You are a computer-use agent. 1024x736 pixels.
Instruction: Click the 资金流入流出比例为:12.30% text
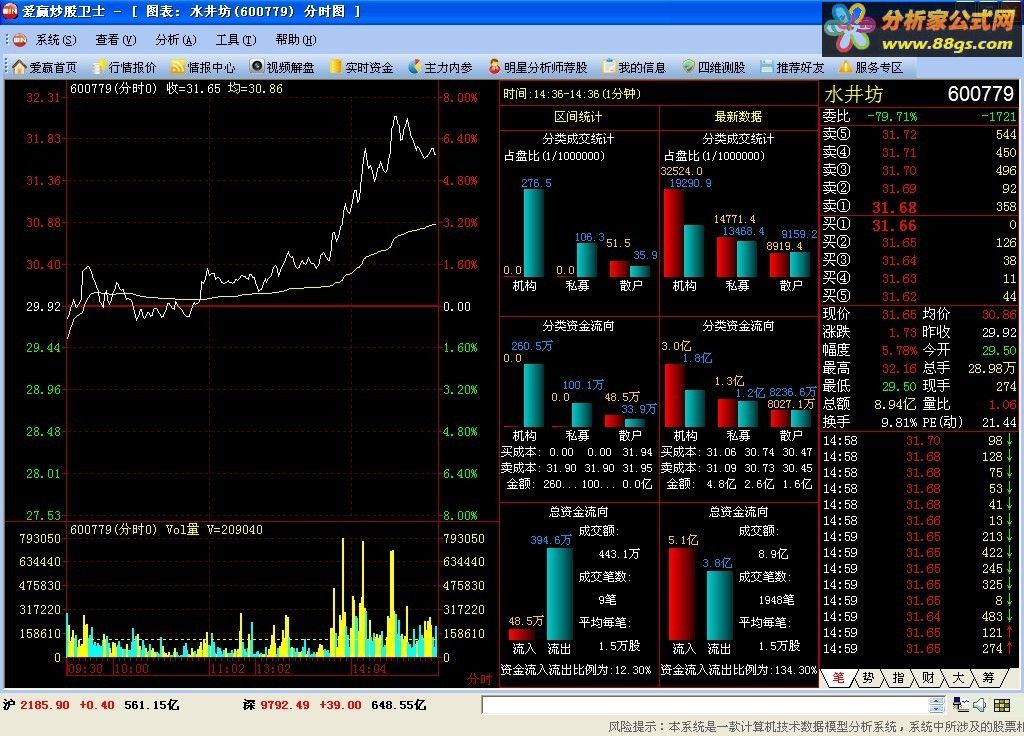pos(576,670)
